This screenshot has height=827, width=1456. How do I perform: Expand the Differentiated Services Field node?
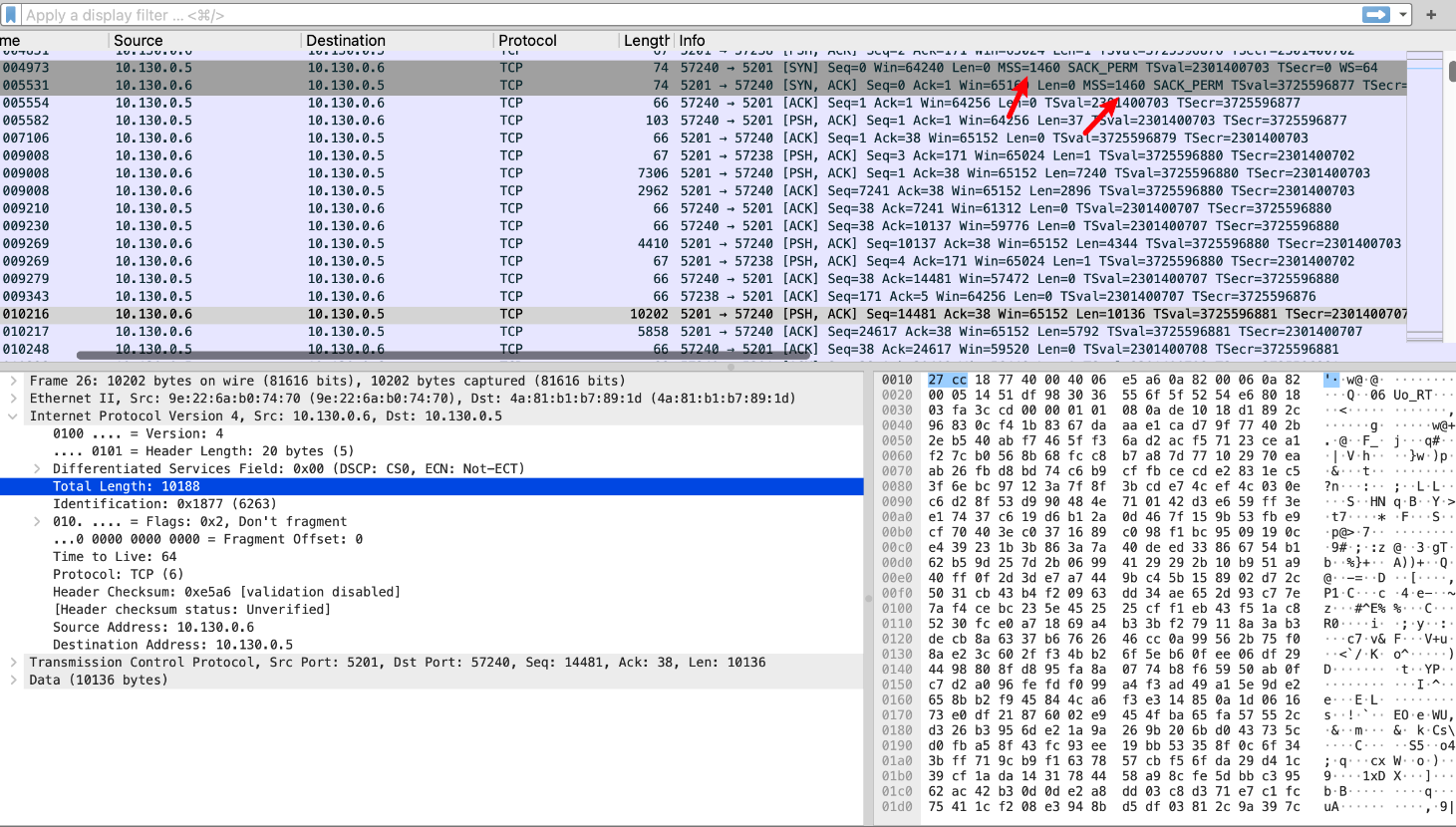pyautogui.click(x=37, y=468)
